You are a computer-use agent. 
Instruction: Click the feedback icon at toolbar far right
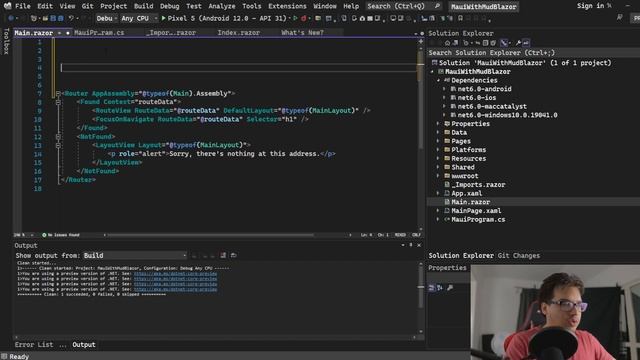click(x=620, y=18)
